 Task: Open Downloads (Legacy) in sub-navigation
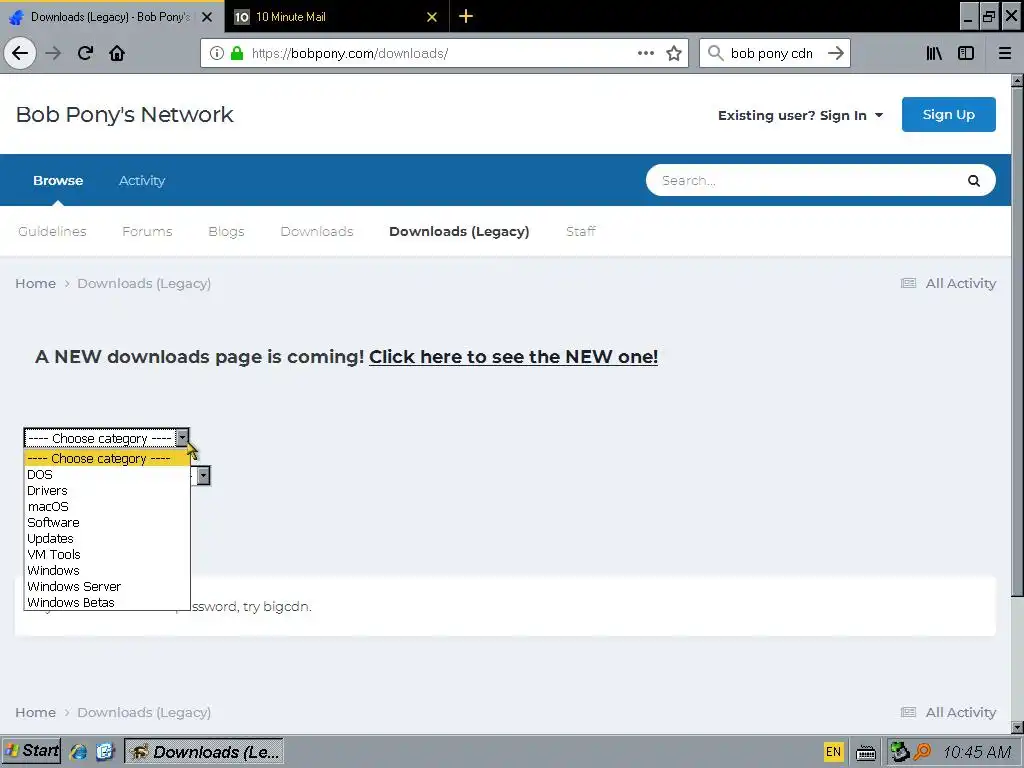point(459,231)
